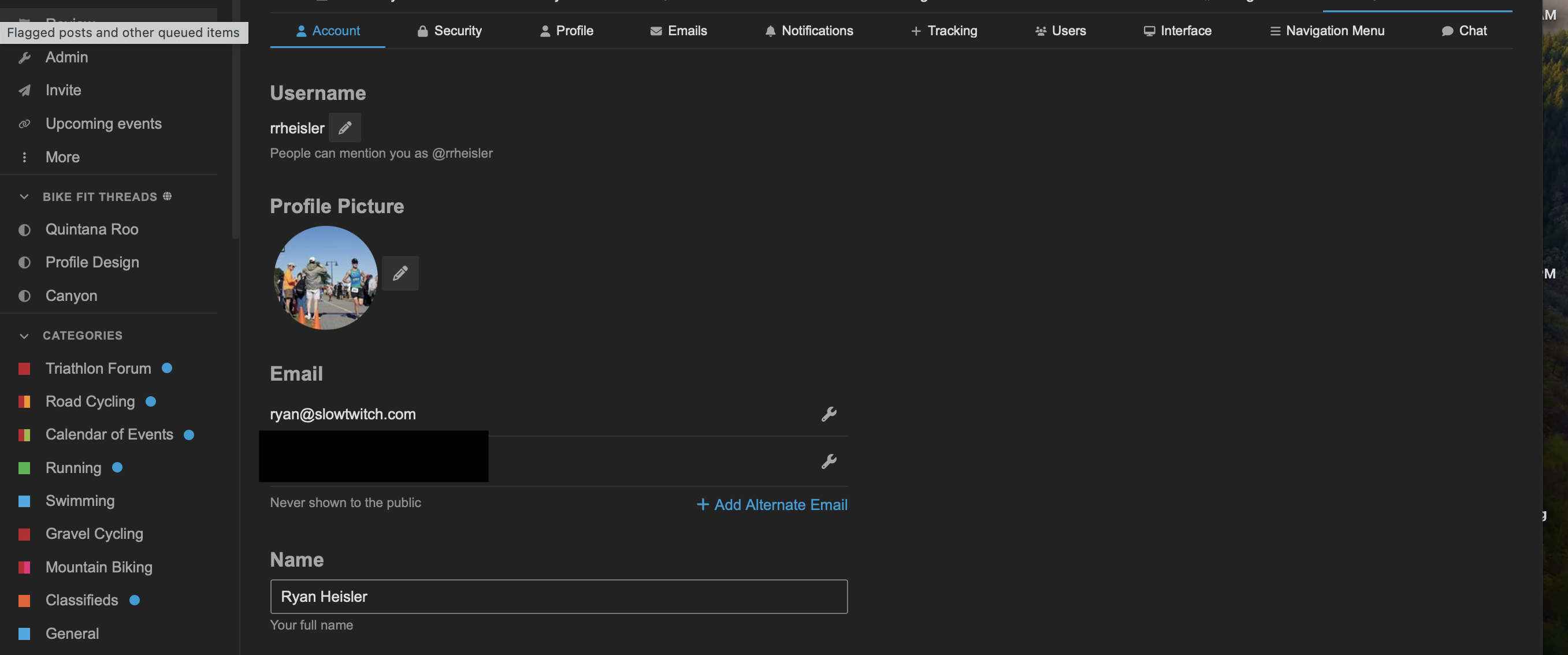Open the Navigation Menu tab
Screen dimensions: 1568x655
click(1327, 31)
